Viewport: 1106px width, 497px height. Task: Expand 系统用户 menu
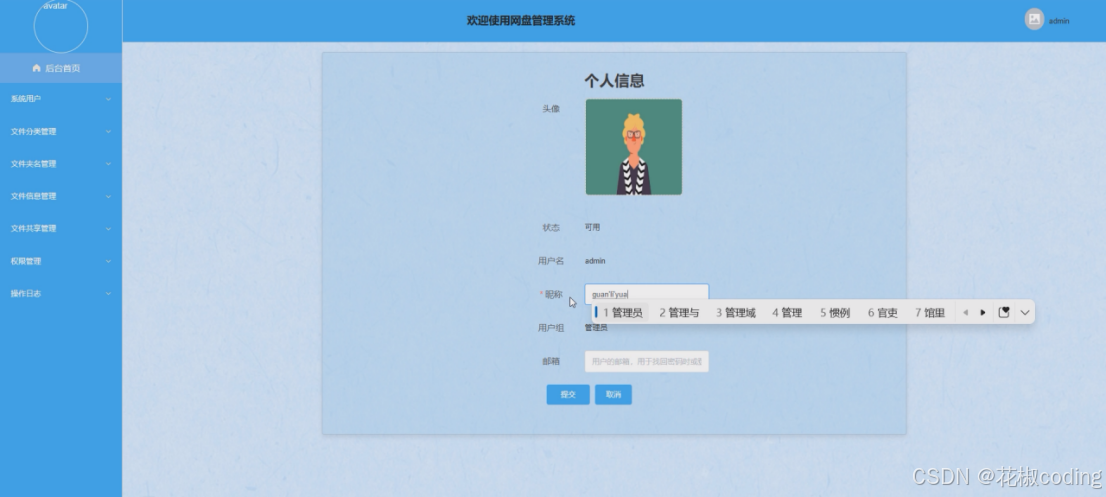pos(61,99)
